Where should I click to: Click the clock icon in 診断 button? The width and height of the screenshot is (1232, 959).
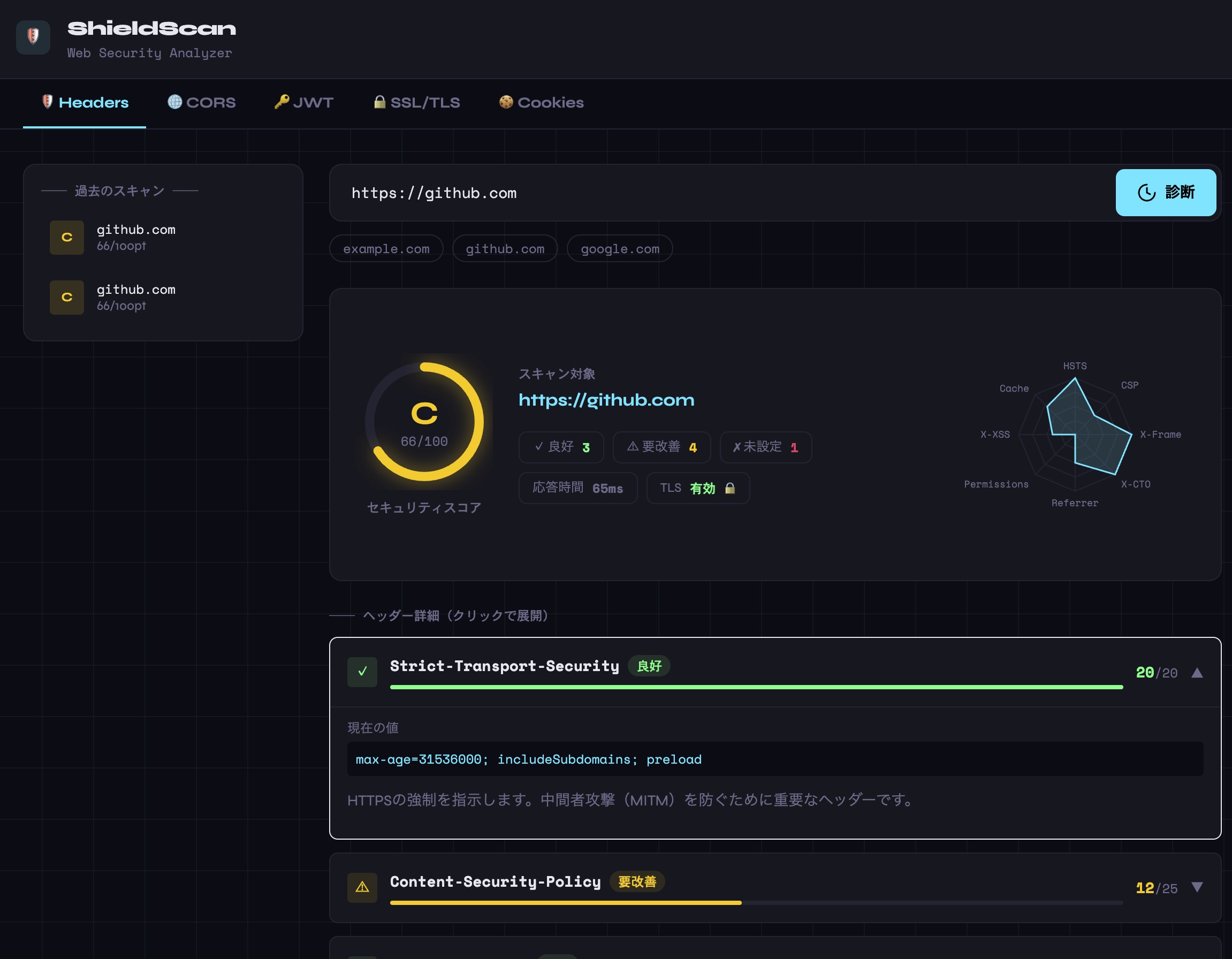(x=1146, y=192)
